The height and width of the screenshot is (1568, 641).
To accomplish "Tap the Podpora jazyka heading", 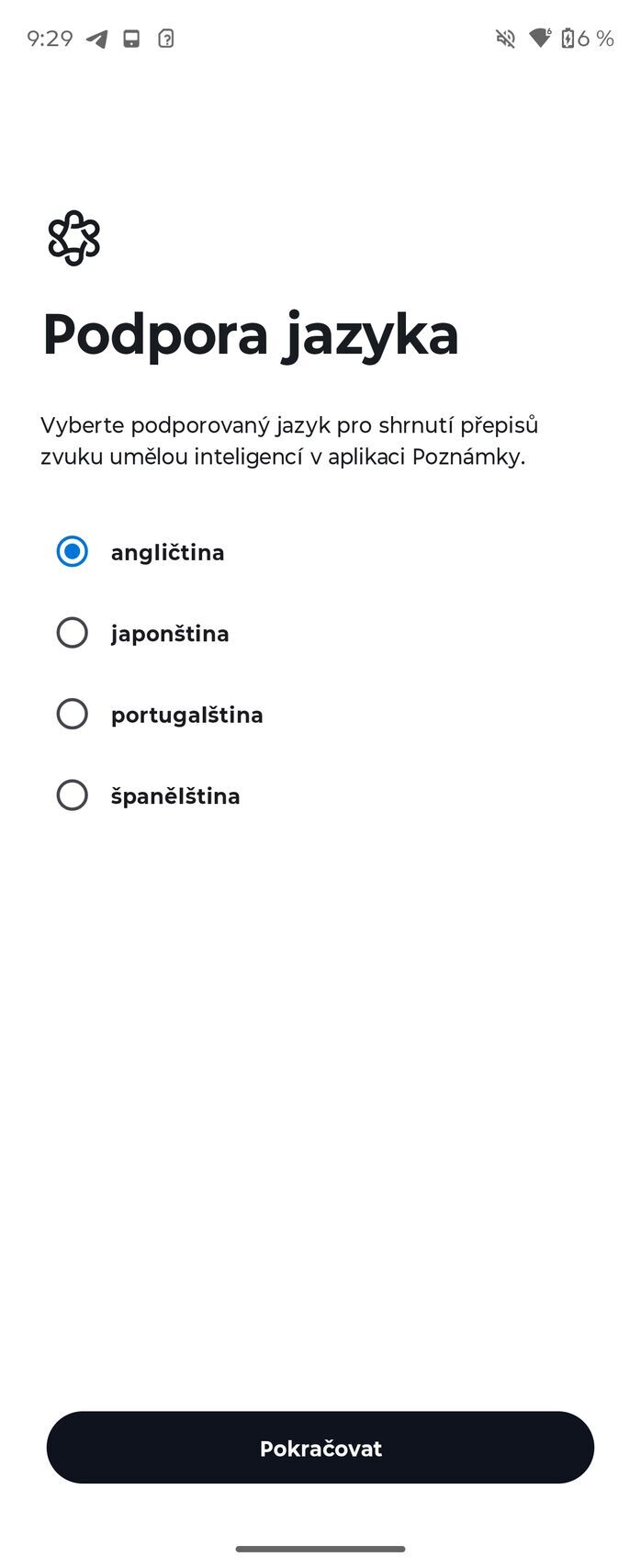I will click(250, 335).
